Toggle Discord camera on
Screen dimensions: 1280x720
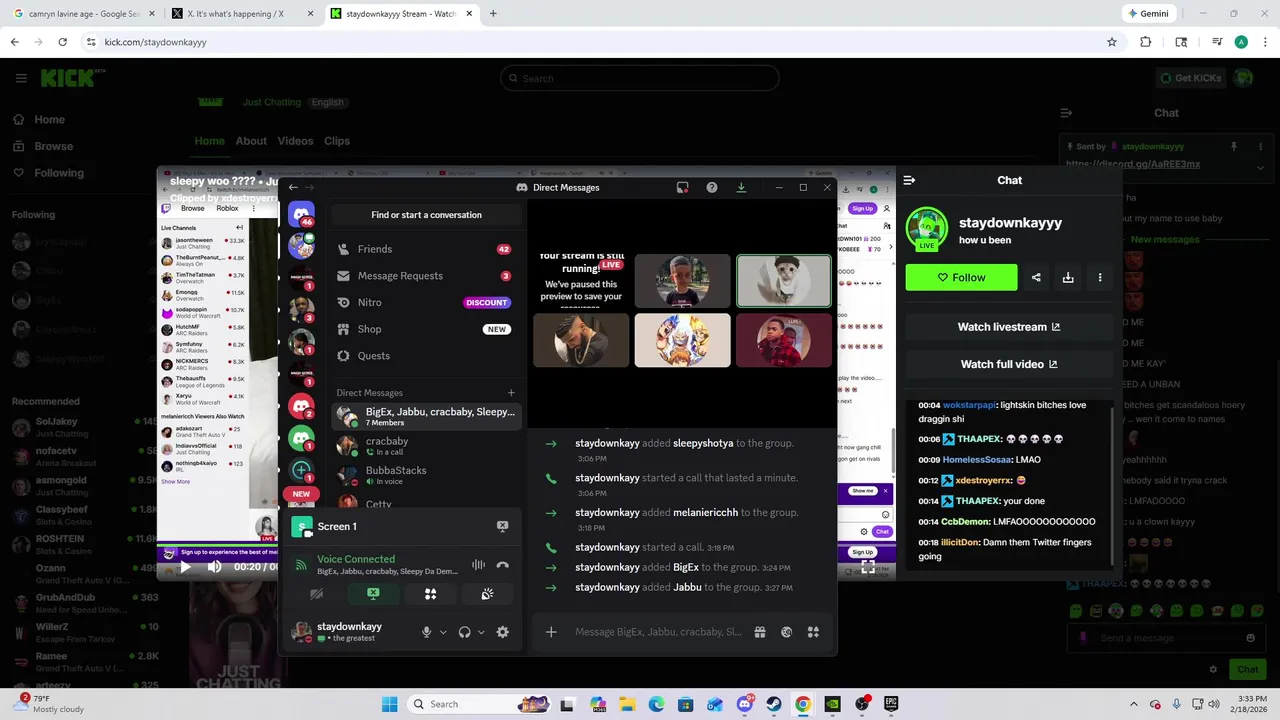pyautogui.click(x=316, y=594)
